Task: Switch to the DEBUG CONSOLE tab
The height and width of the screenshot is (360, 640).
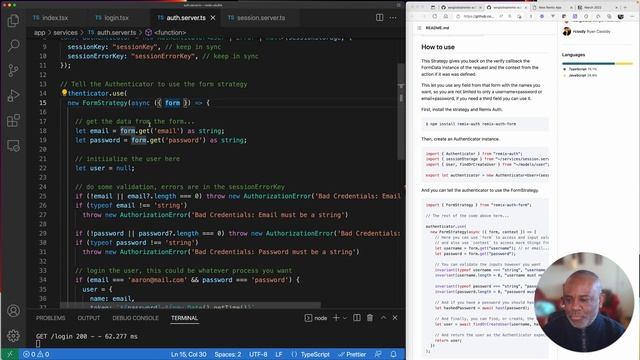Action: point(136,318)
